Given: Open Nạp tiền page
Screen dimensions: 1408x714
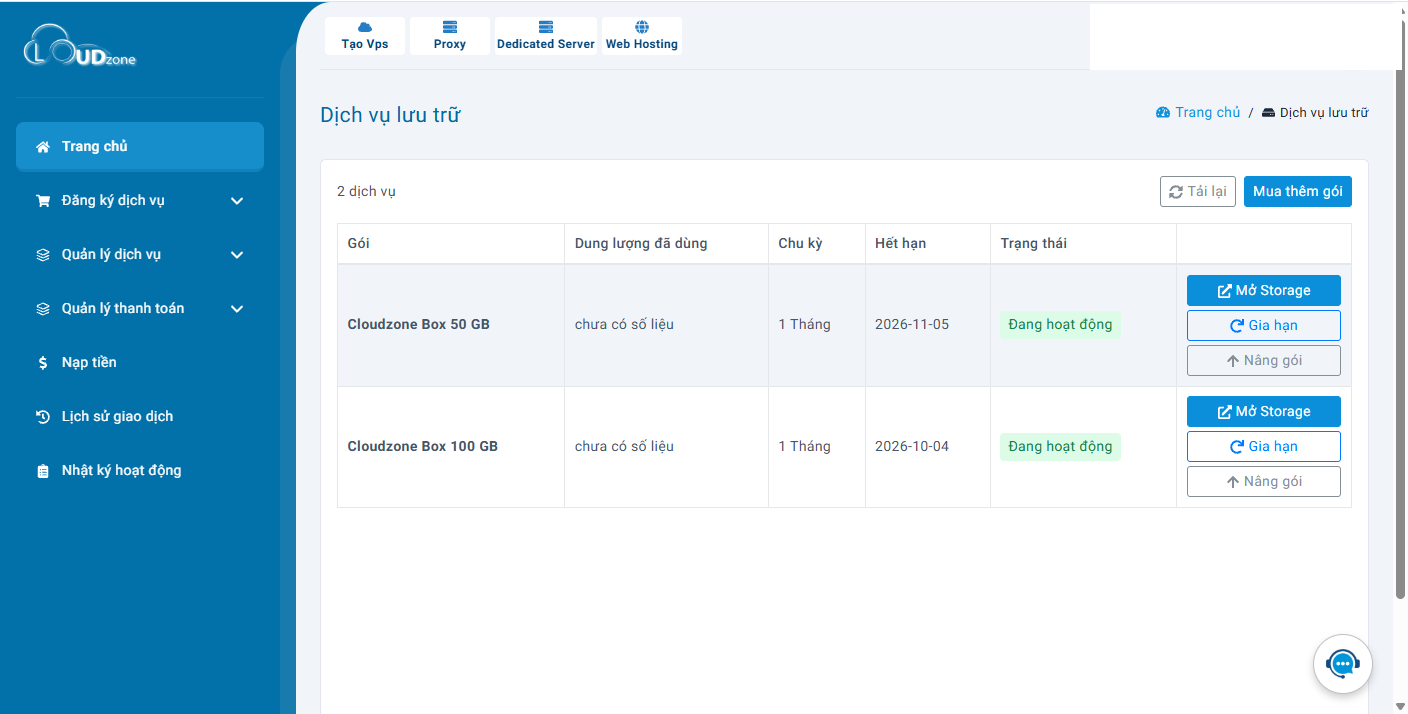Looking at the screenshot, I should [140, 363].
